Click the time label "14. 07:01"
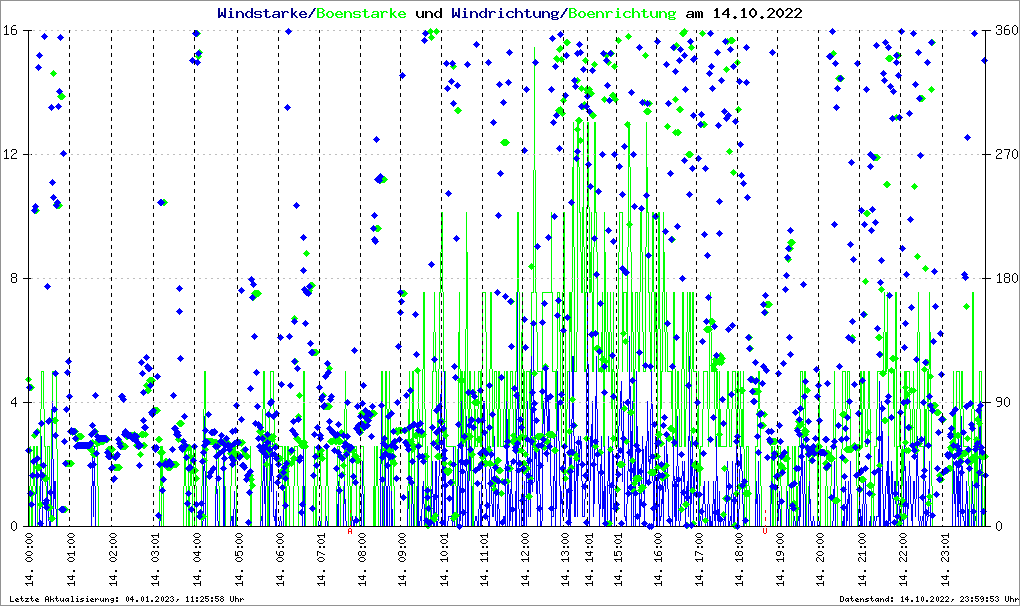 click(x=321, y=559)
